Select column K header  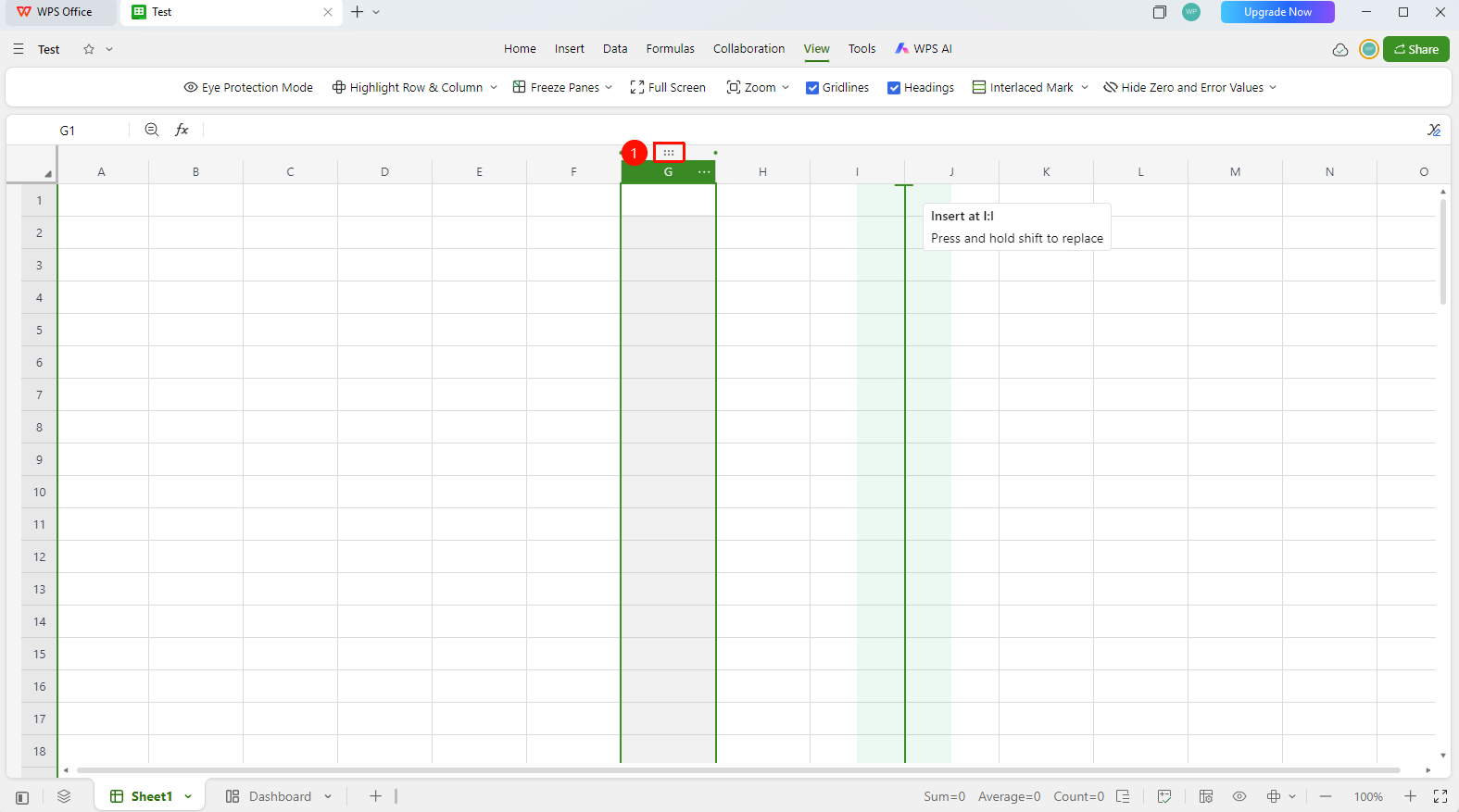pyautogui.click(x=1046, y=172)
